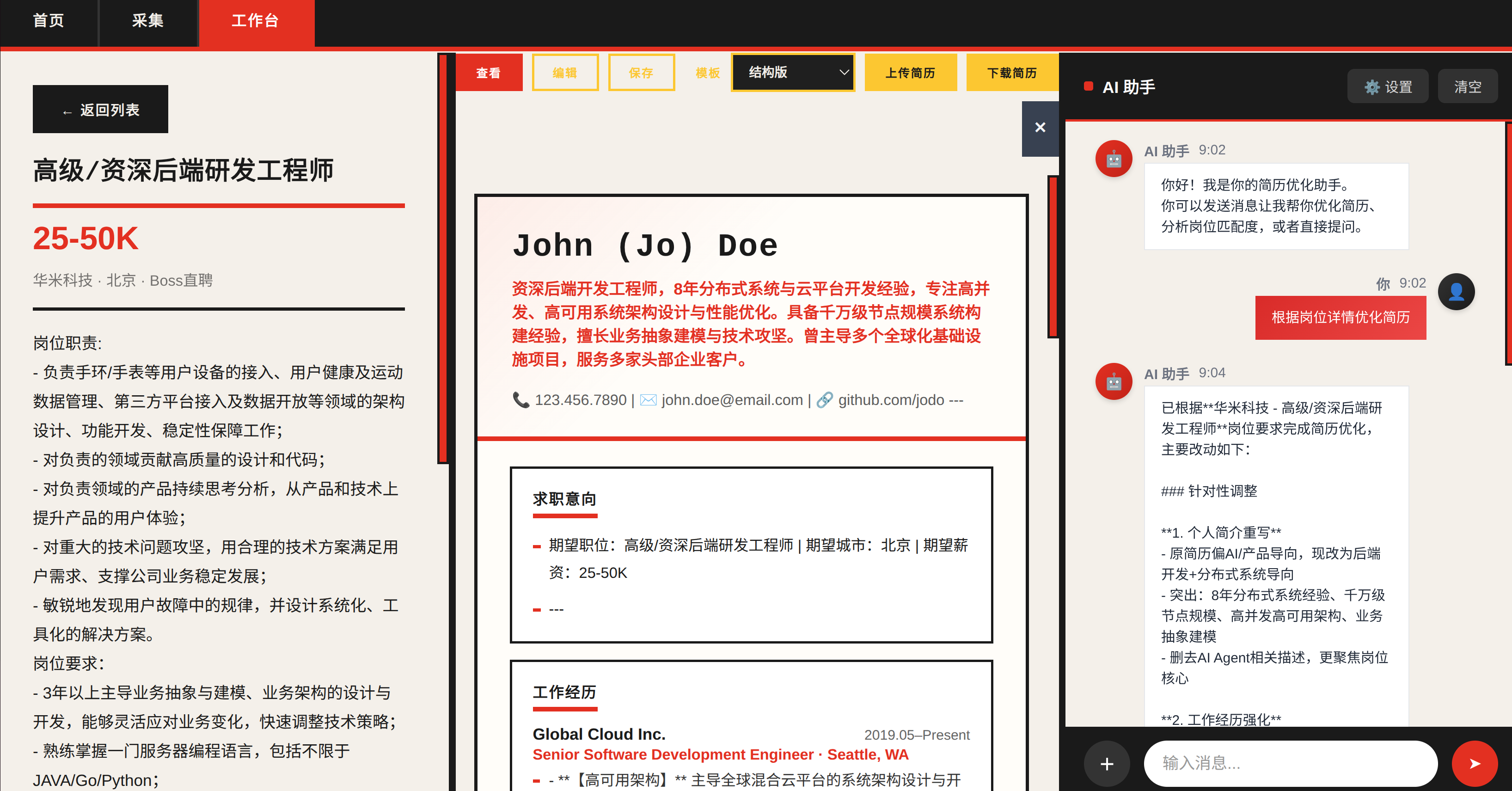Open the 结构版 template dropdown
This screenshot has height=791, width=1512.
click(x=792, y=72)
